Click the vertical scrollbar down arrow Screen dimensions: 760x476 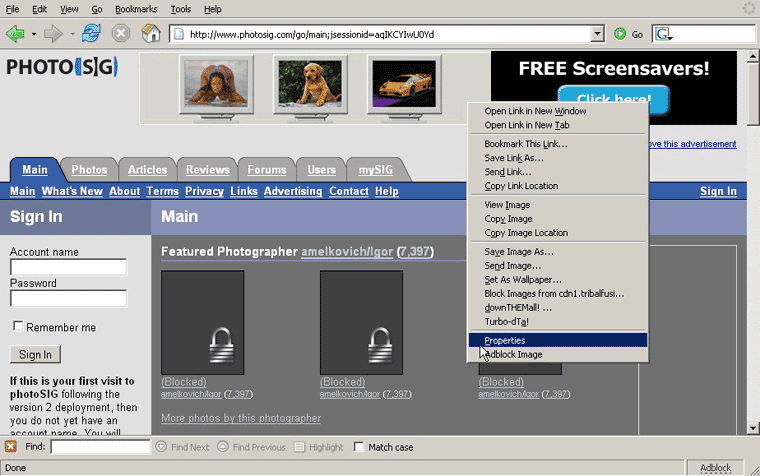point(753,428)
